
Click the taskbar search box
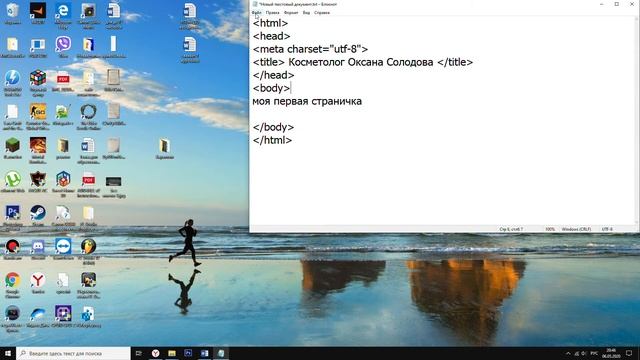click(x=73, y=353)
